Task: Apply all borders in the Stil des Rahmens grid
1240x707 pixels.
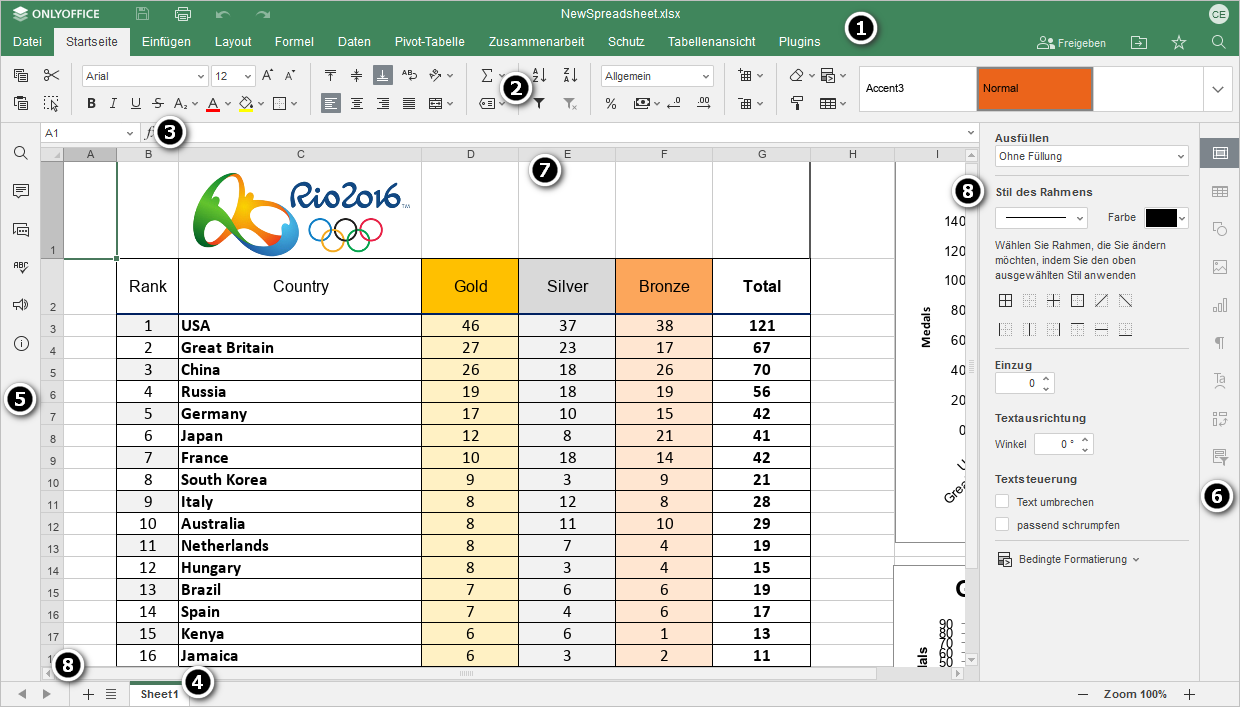Action: (1006, 301)
